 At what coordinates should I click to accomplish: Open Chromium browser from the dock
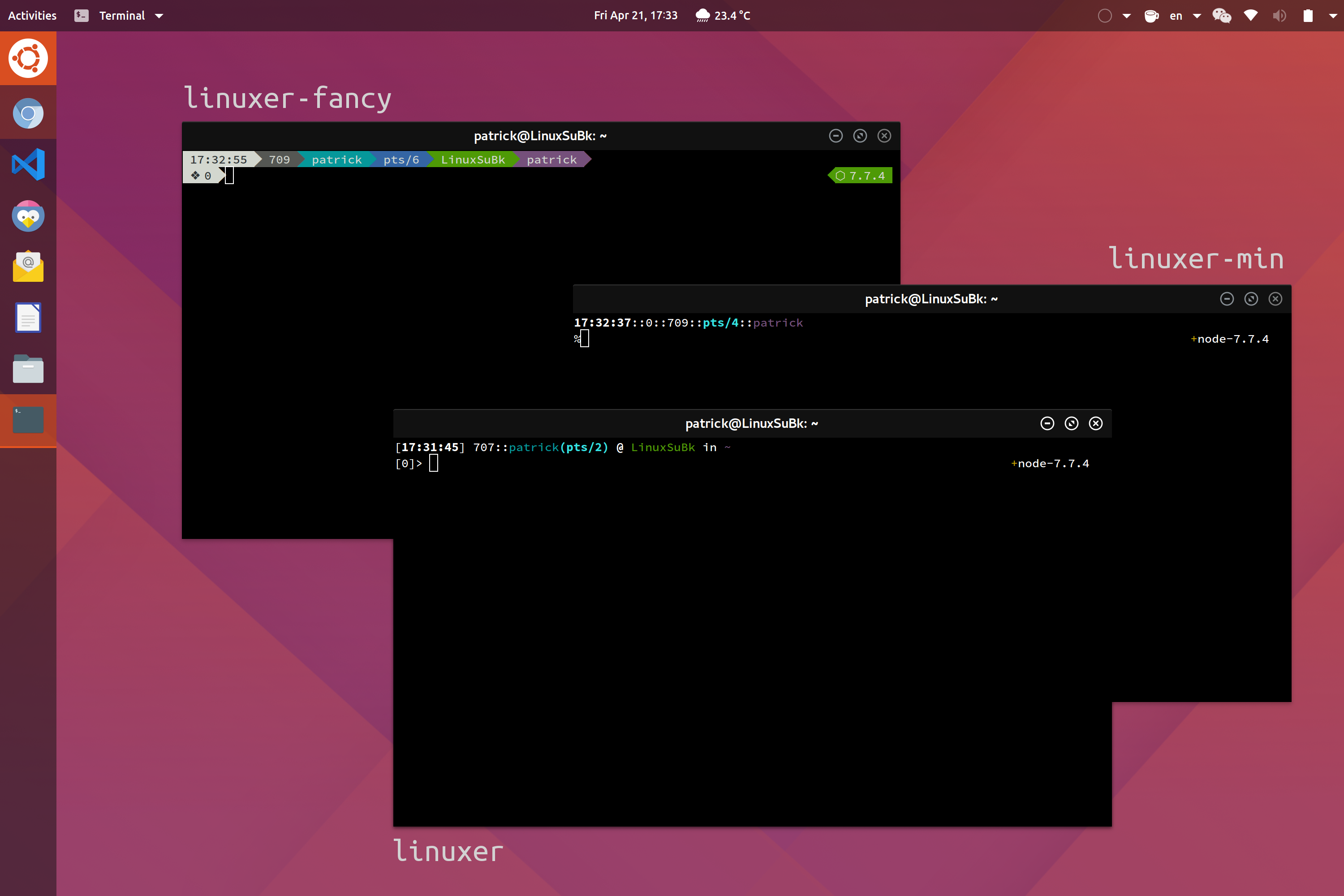pos(28,113)
